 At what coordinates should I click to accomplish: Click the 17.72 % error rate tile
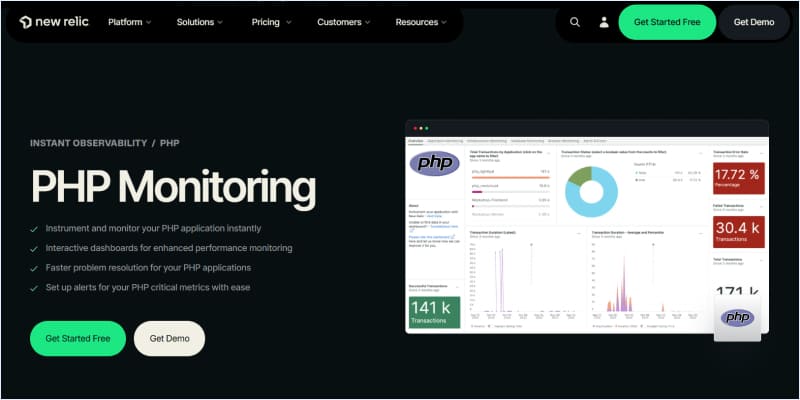click(739, 178)
